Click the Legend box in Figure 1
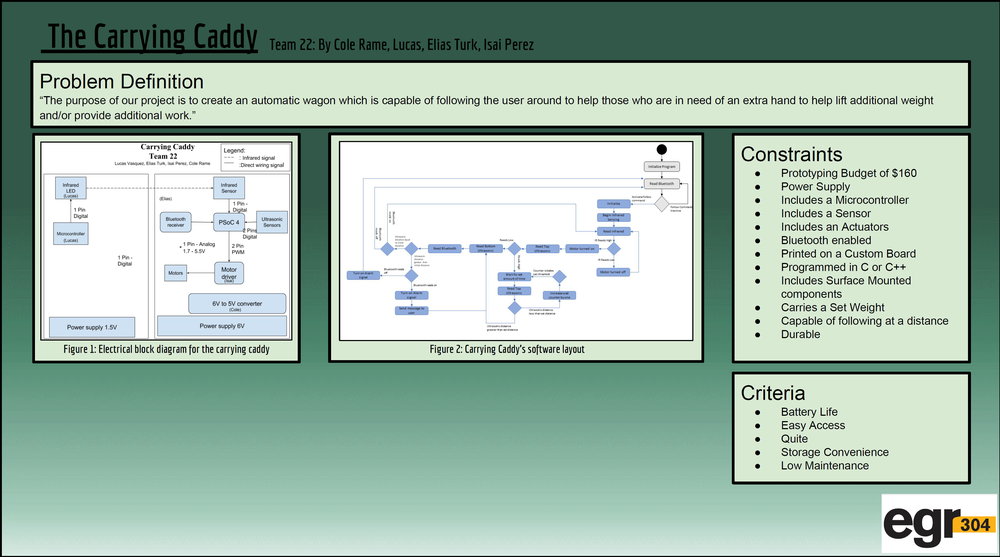The image size is (1000, 557). (255, 157)
